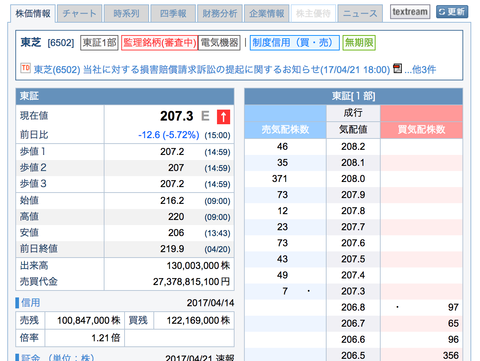The image size is (480, 361).
Task: Click the 更新 refresh button
Action: click(452, 12)
